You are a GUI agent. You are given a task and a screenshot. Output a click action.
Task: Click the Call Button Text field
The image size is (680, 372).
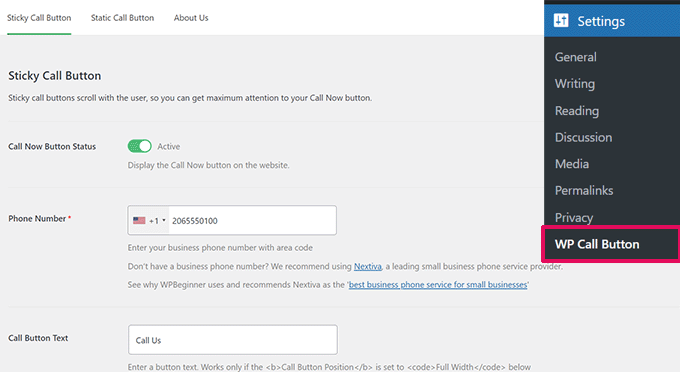233,340
